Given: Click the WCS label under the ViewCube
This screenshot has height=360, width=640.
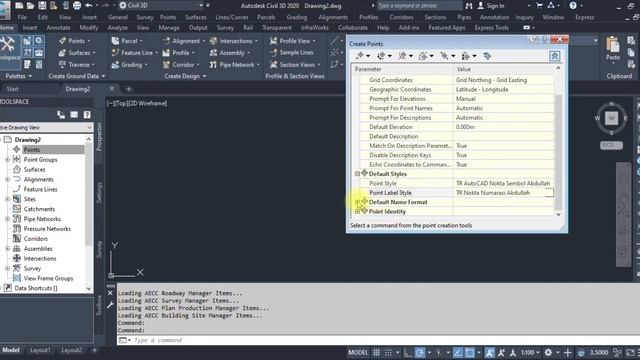Looking at the screenshot, I should point(611,145).
